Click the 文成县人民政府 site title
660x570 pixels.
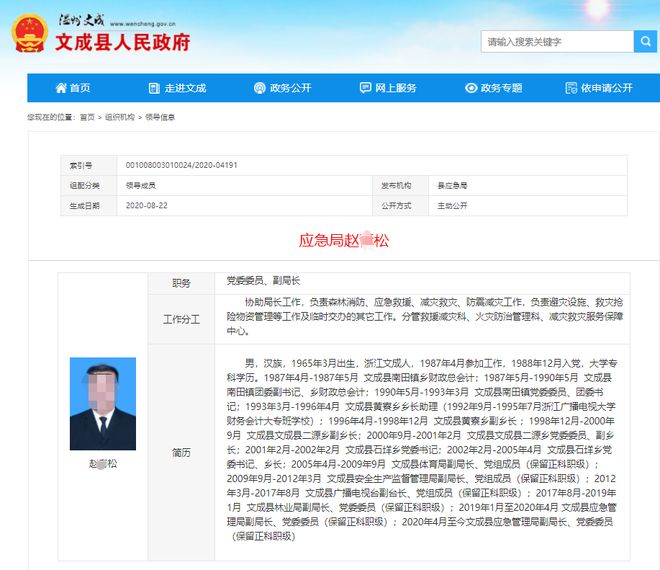coord(122,44)
